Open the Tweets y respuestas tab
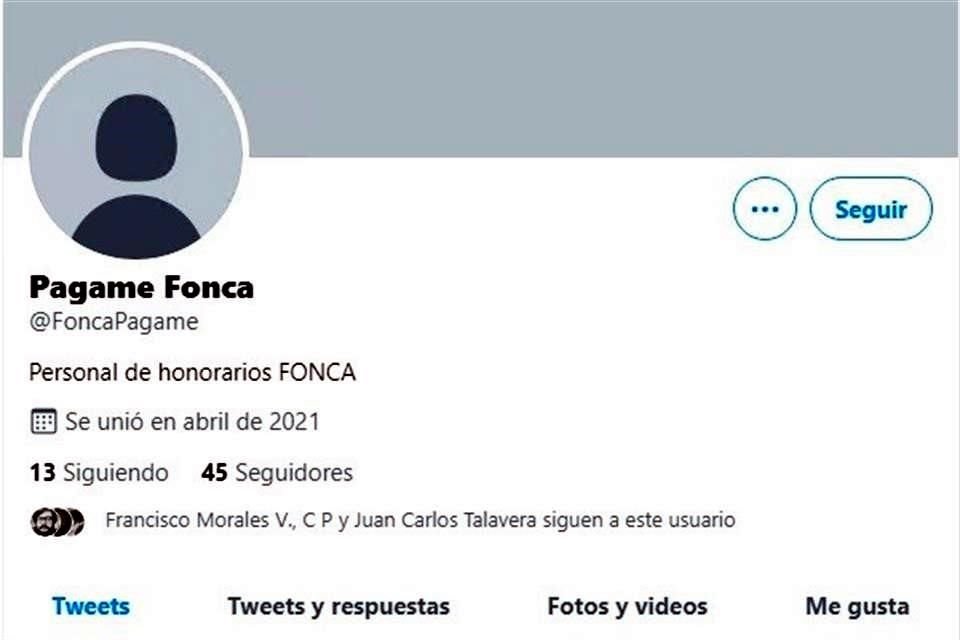The image size is (960, 640). pyautogui.click(x=339, y=606)
